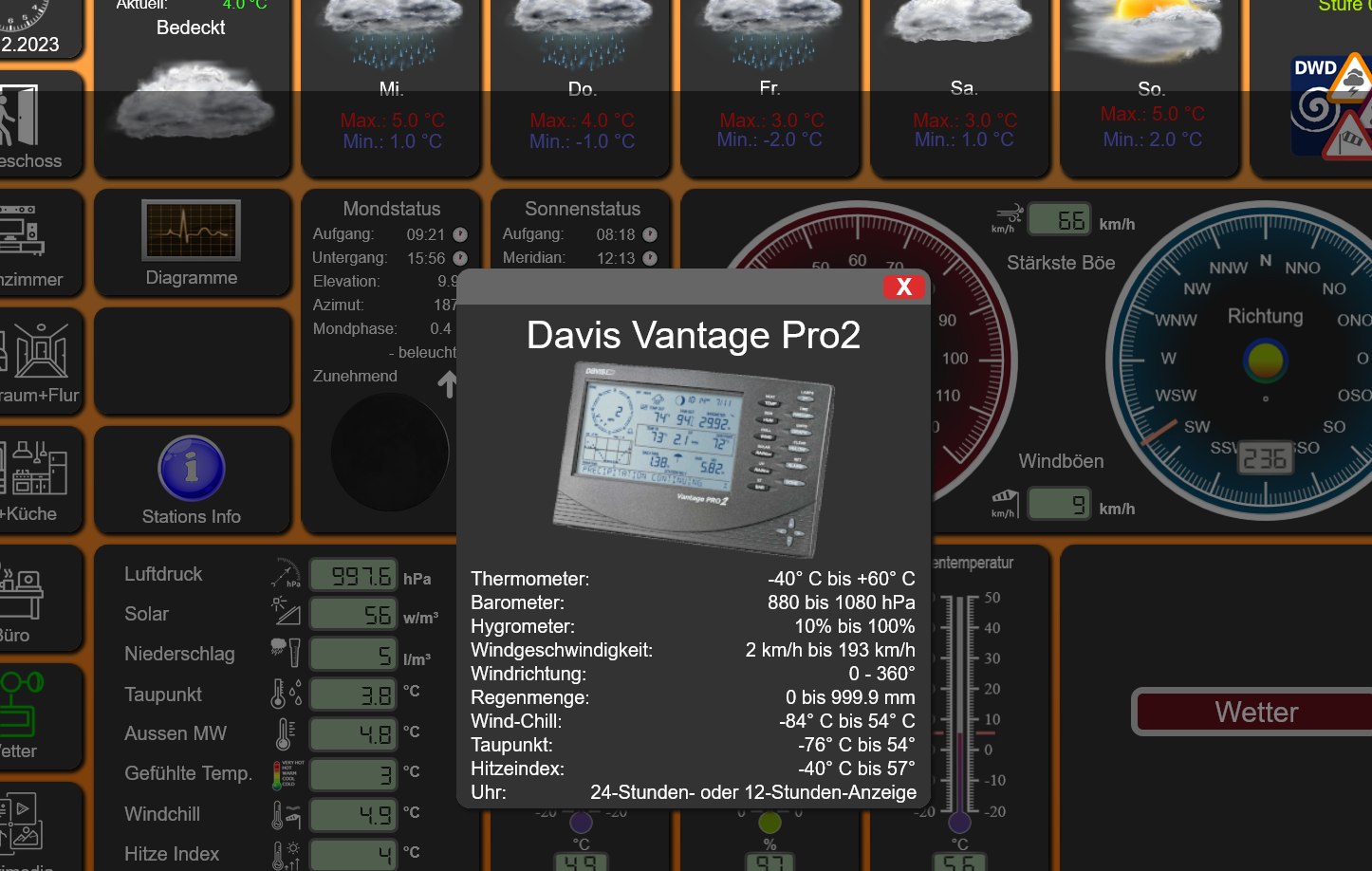
Task: Click the Aussen MW thermometer icon
Action: tap(286, 733)
